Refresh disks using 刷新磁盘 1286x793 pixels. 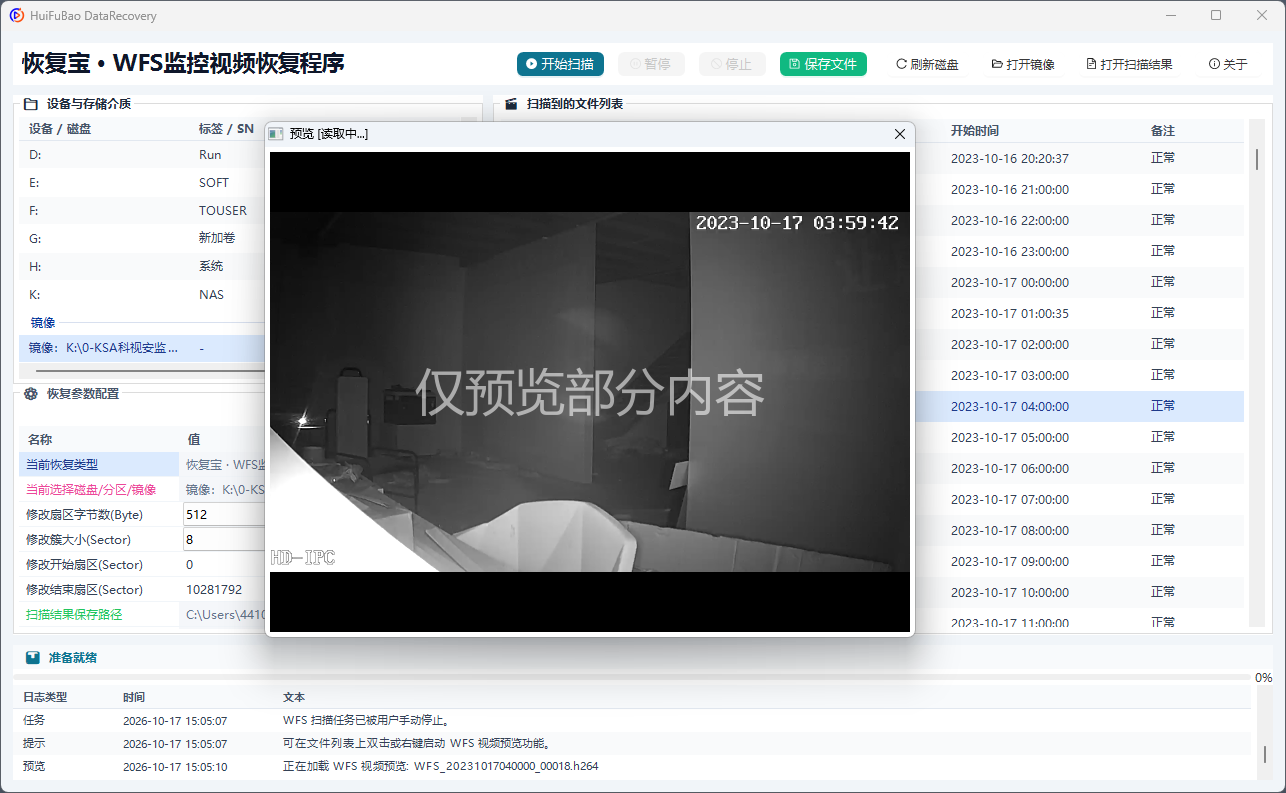(x=927, y=64)
